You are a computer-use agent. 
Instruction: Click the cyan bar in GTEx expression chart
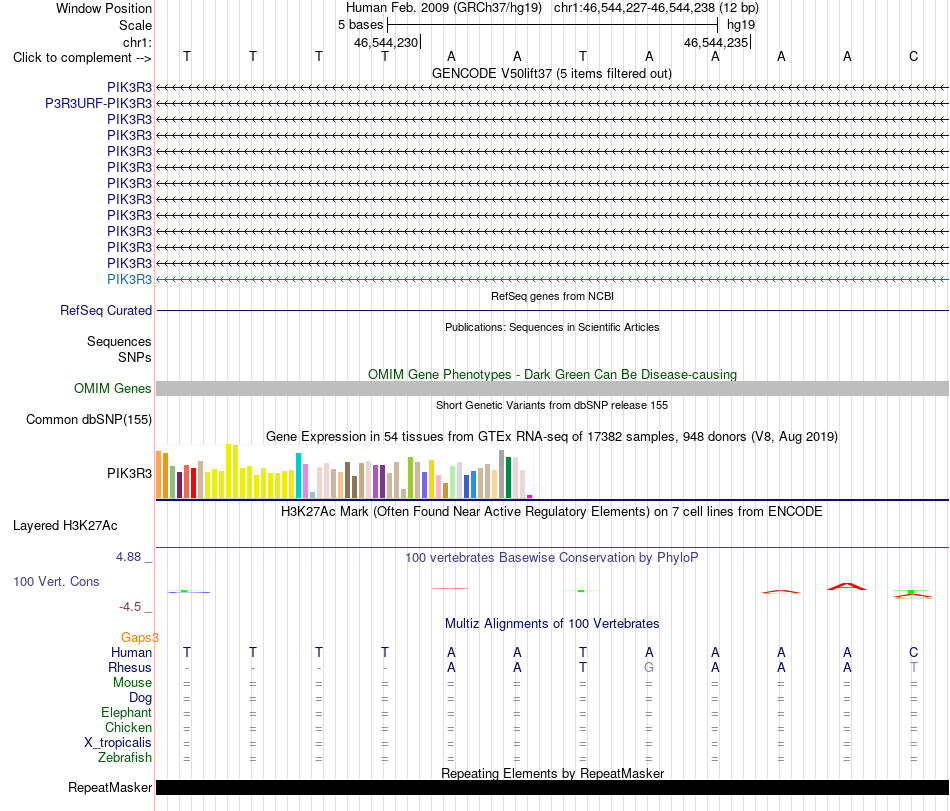298,475
